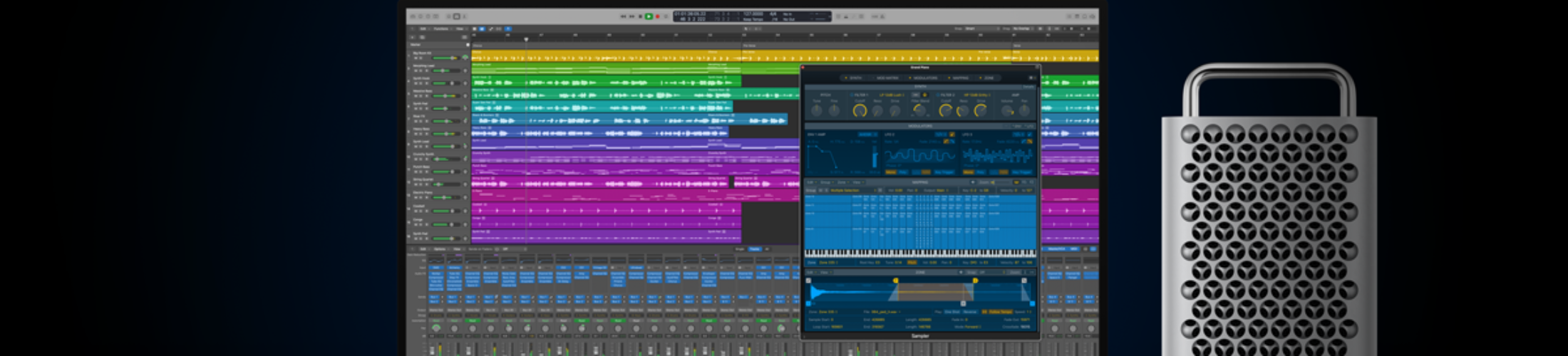Start playback with the green Play button

(649, 16)
